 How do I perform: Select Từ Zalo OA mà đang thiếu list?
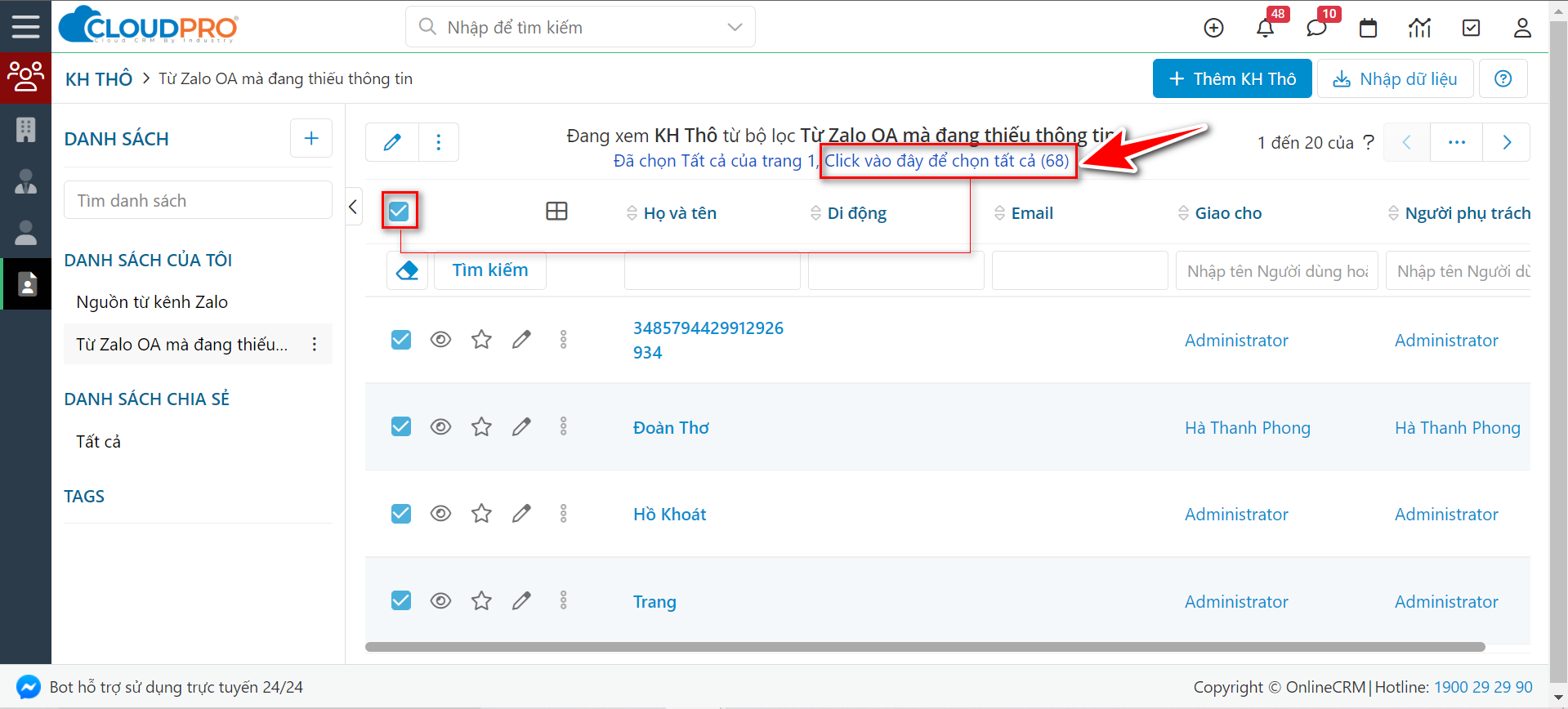[x=182, y=345]
